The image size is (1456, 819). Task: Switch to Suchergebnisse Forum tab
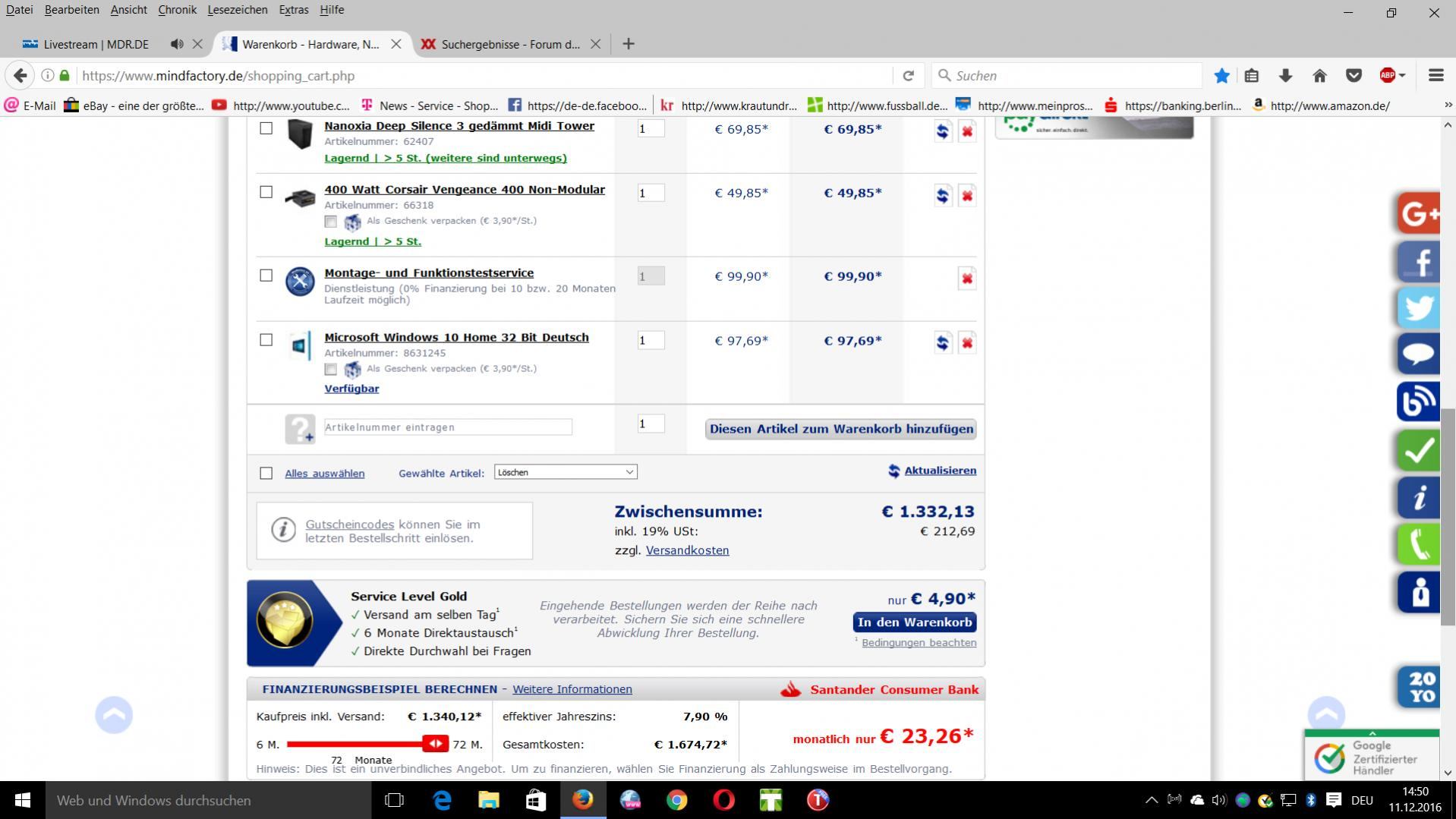pyautogui.click(x=510, y=44)
